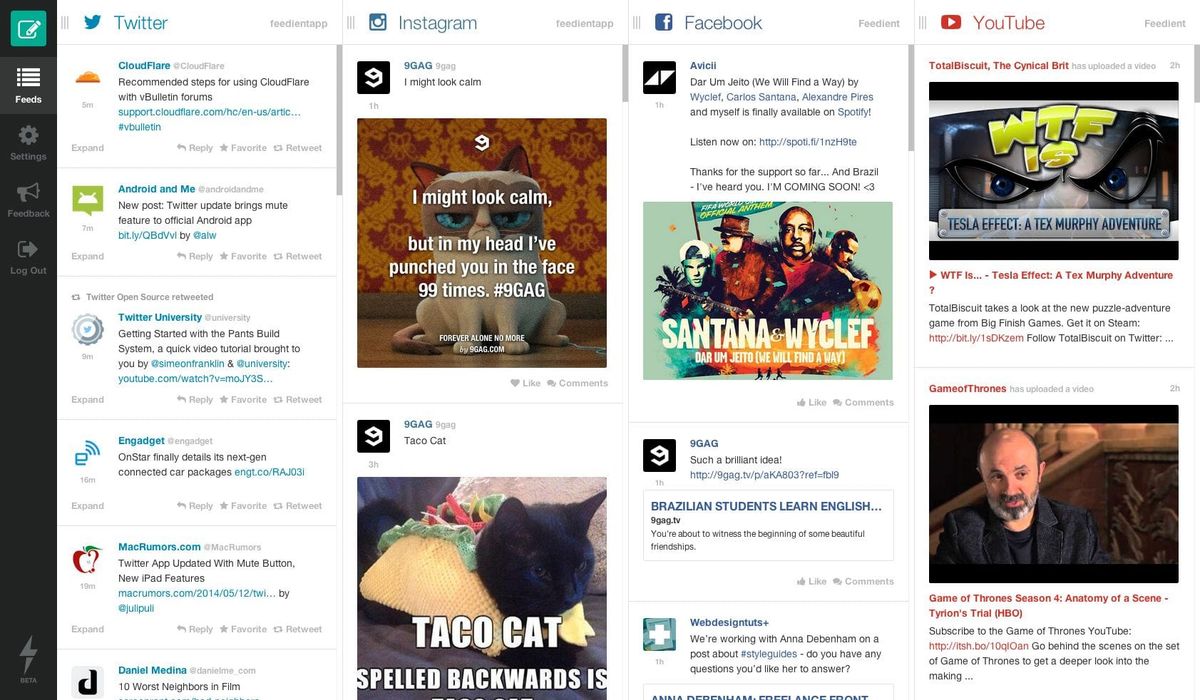Grab the Instagram column drag handle
The width and height of the screenshot is (1200, 700).
[351, 22]
